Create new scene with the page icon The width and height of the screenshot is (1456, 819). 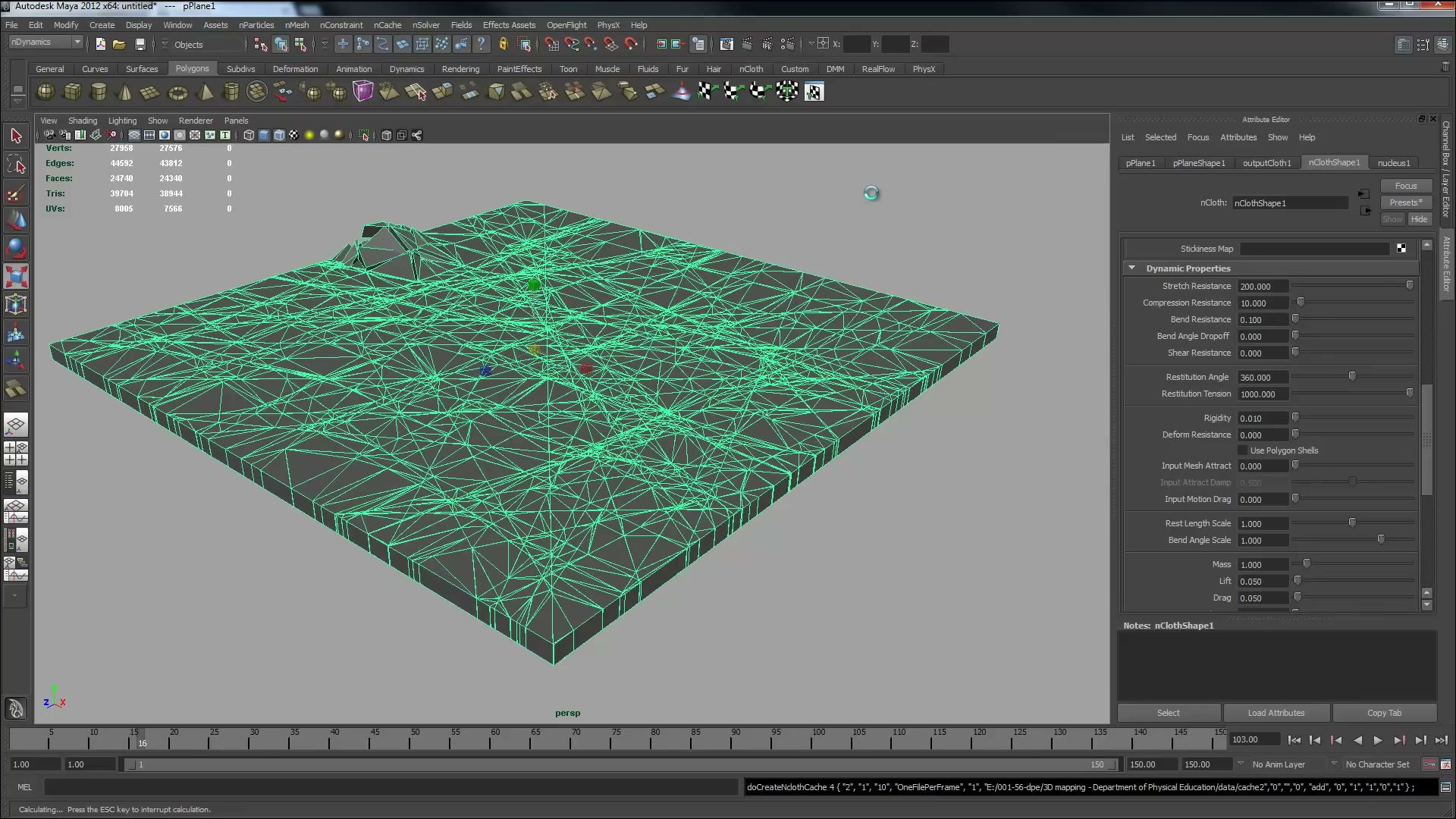coord(100,44)
